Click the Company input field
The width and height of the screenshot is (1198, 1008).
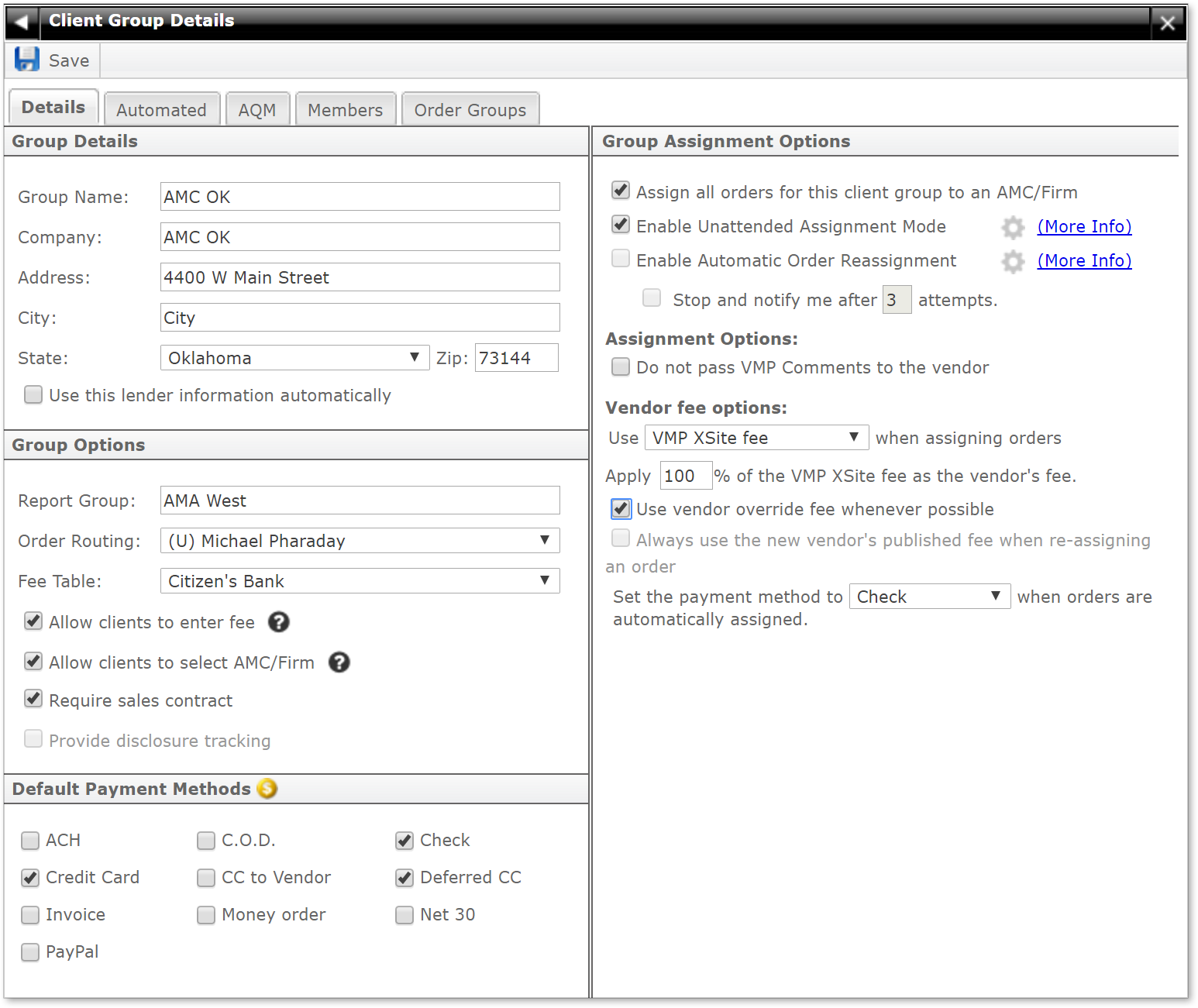360,237
